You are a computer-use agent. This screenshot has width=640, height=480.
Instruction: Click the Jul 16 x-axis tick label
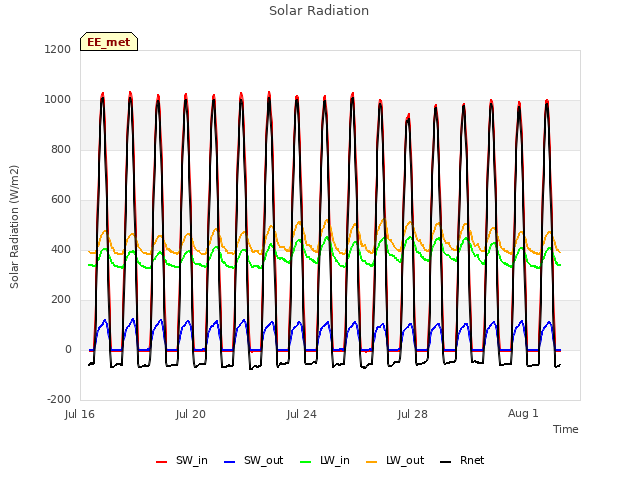pyautogui.click(x=80, y=414)
